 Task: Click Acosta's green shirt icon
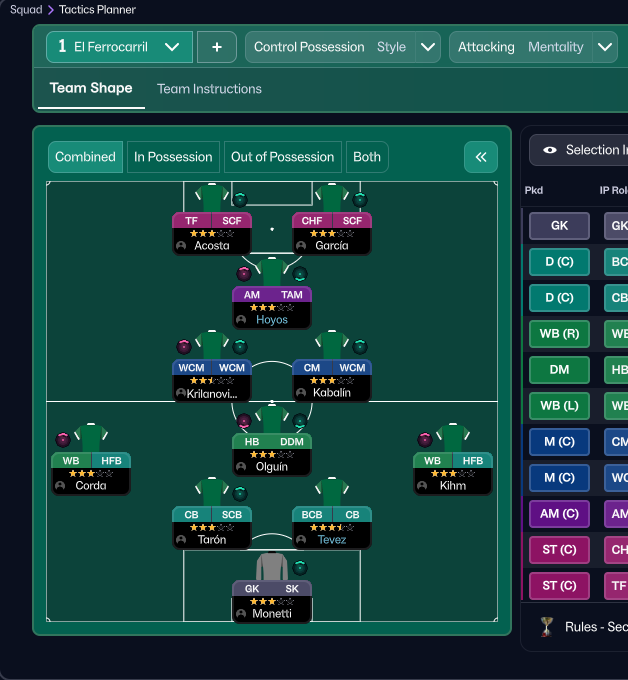pos(212,198)
